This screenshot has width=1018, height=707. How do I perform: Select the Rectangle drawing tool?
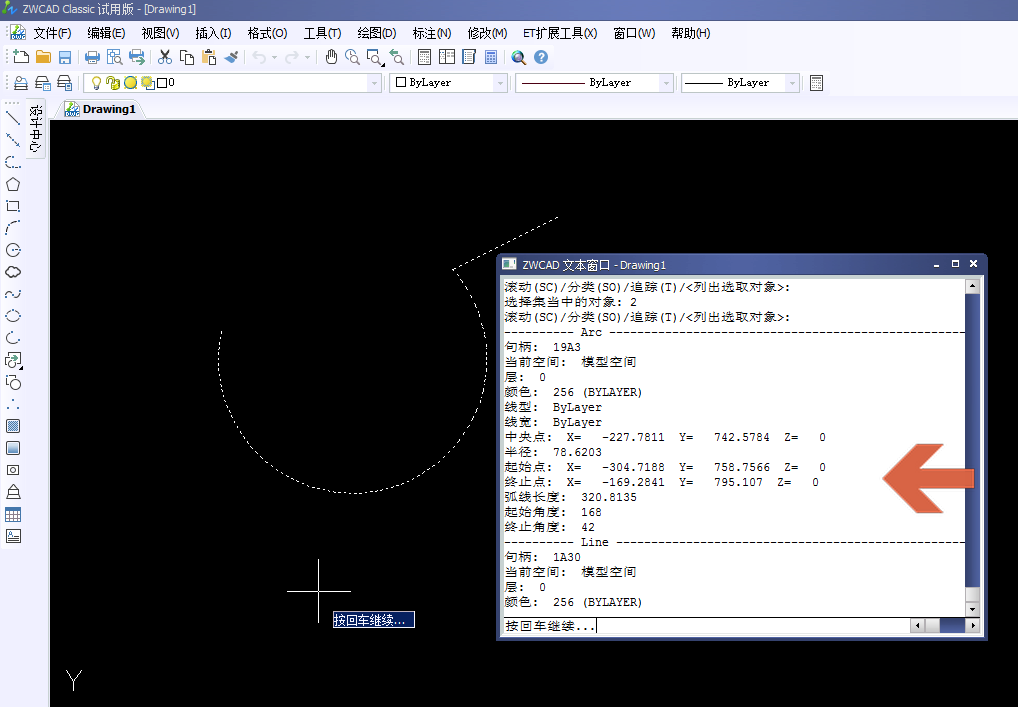point(13,207)
